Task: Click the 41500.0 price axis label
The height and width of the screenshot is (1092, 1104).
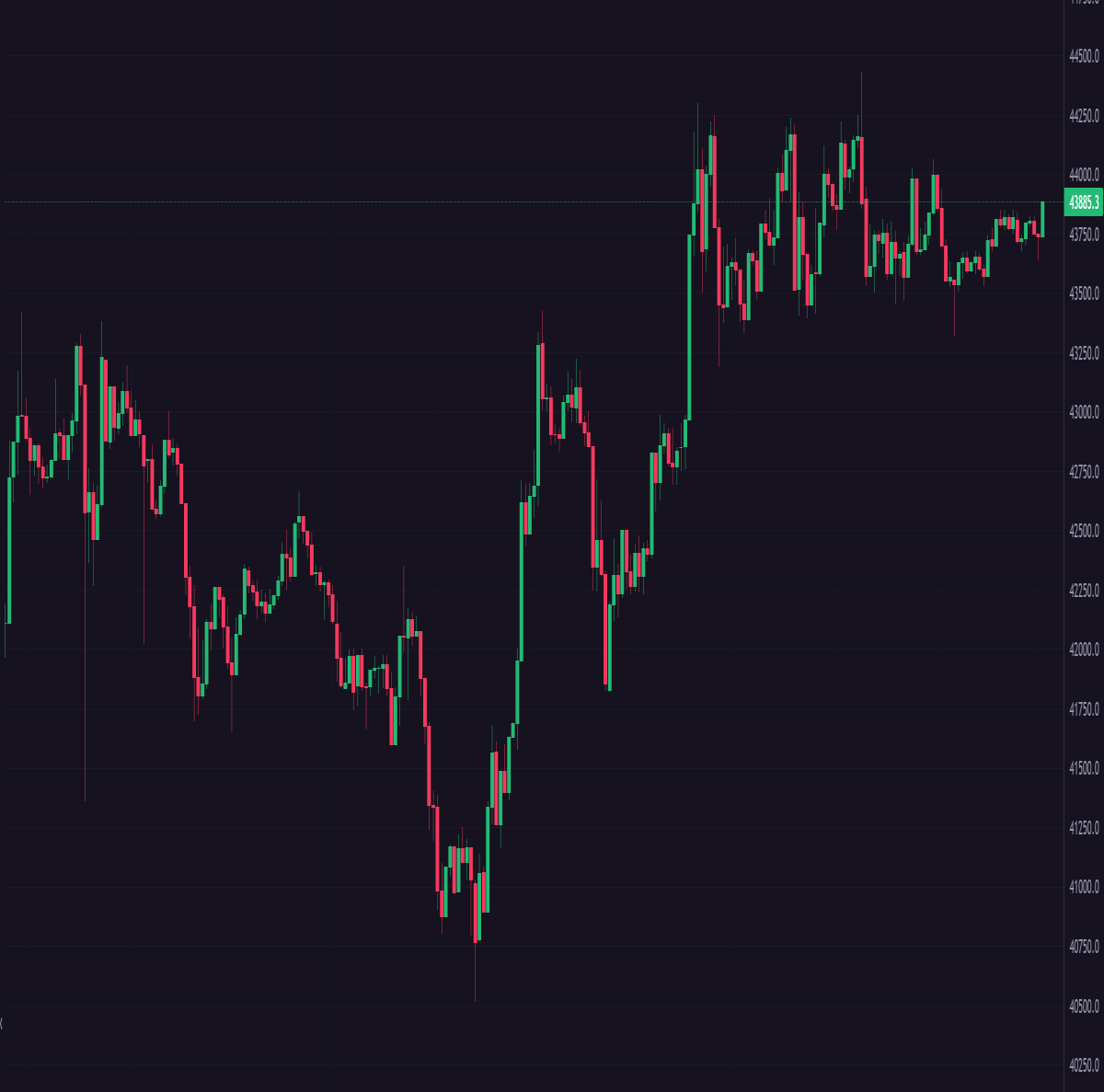Action: [x=1084, y=768]
